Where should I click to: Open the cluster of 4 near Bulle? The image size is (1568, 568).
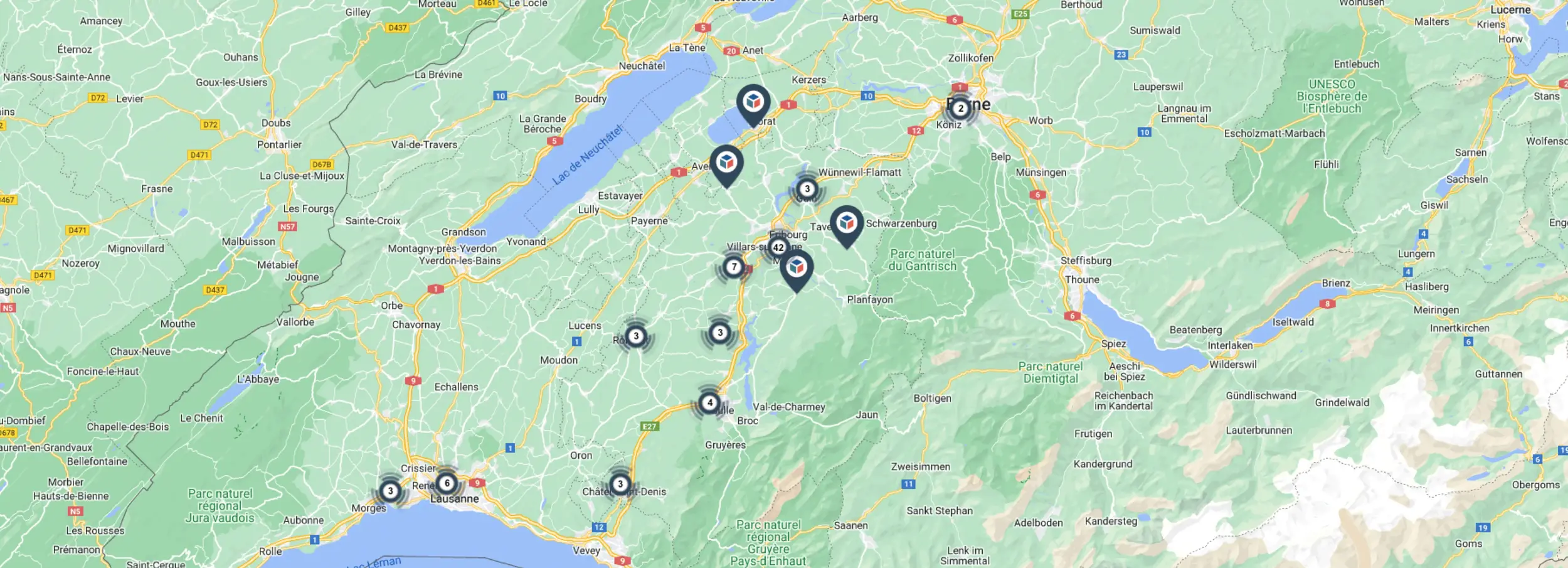pyautogui.click(x=709, y=402)
